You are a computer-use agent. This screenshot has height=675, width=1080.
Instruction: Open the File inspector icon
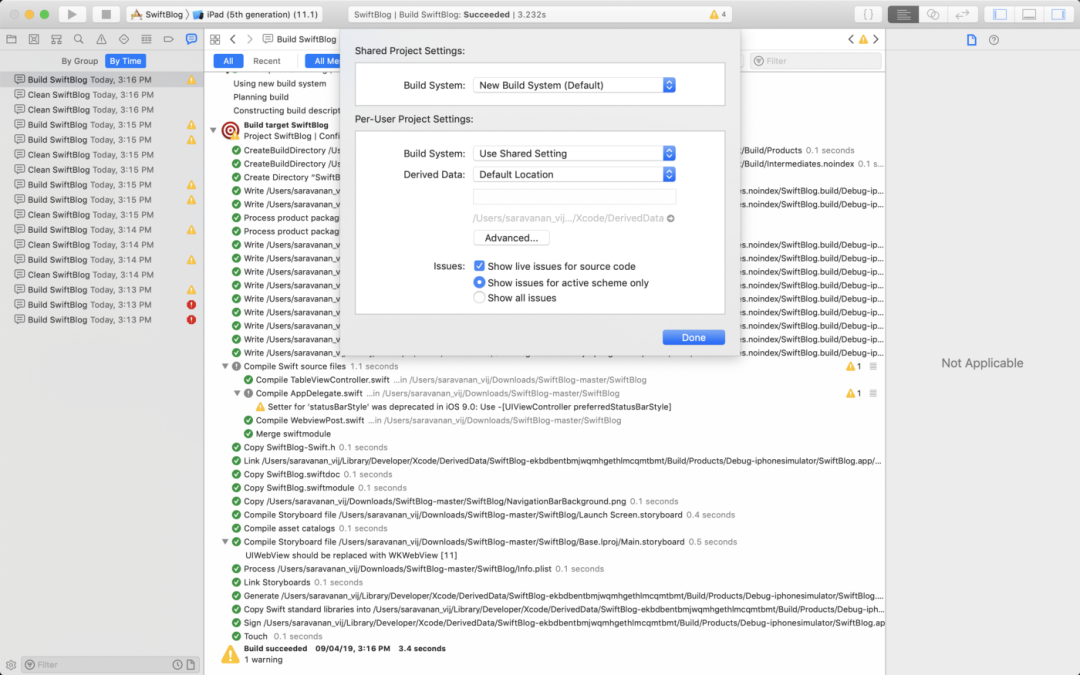[x=971, y=40]
